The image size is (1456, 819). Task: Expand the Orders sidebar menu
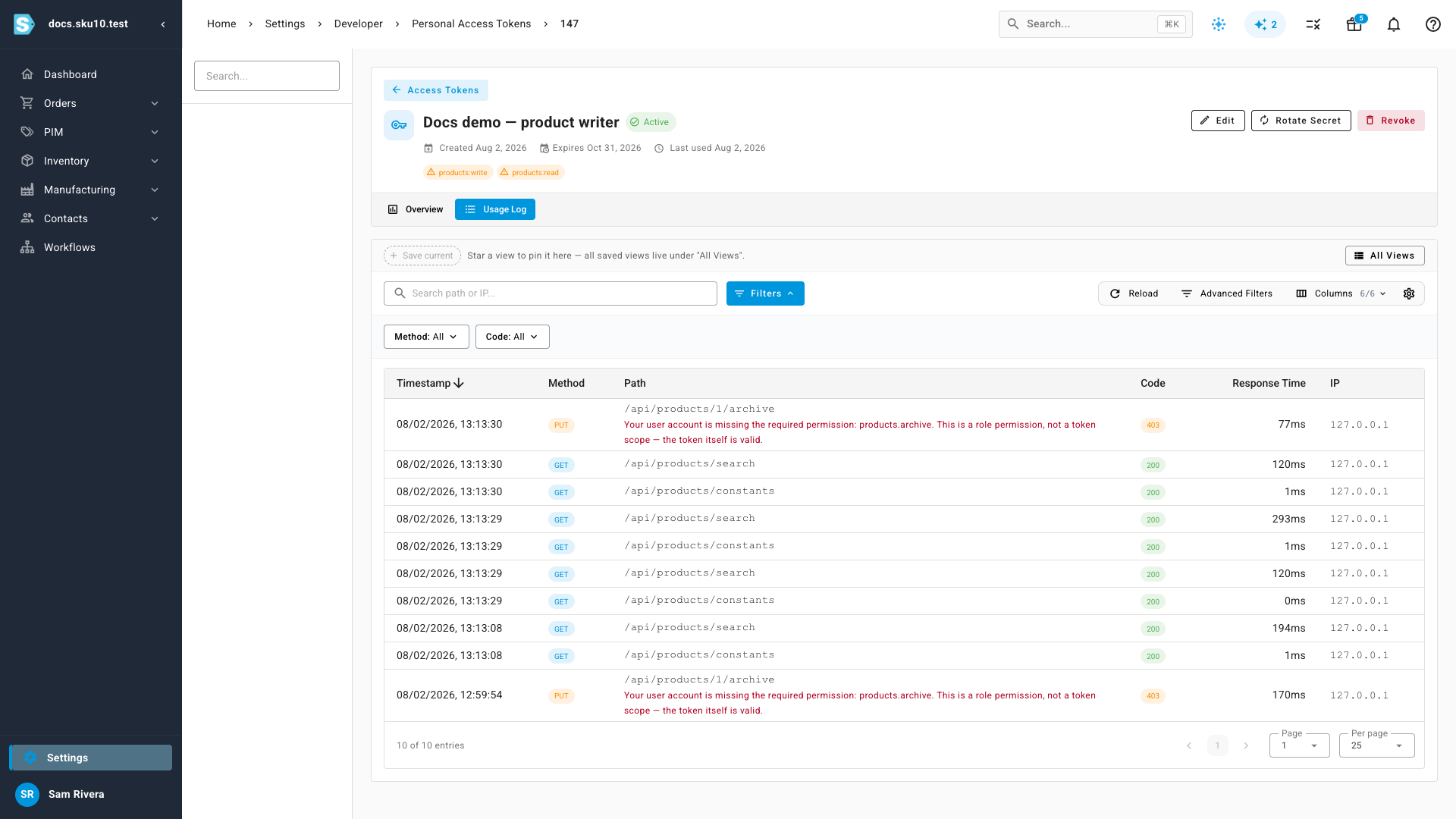click(x=91, y=103)
